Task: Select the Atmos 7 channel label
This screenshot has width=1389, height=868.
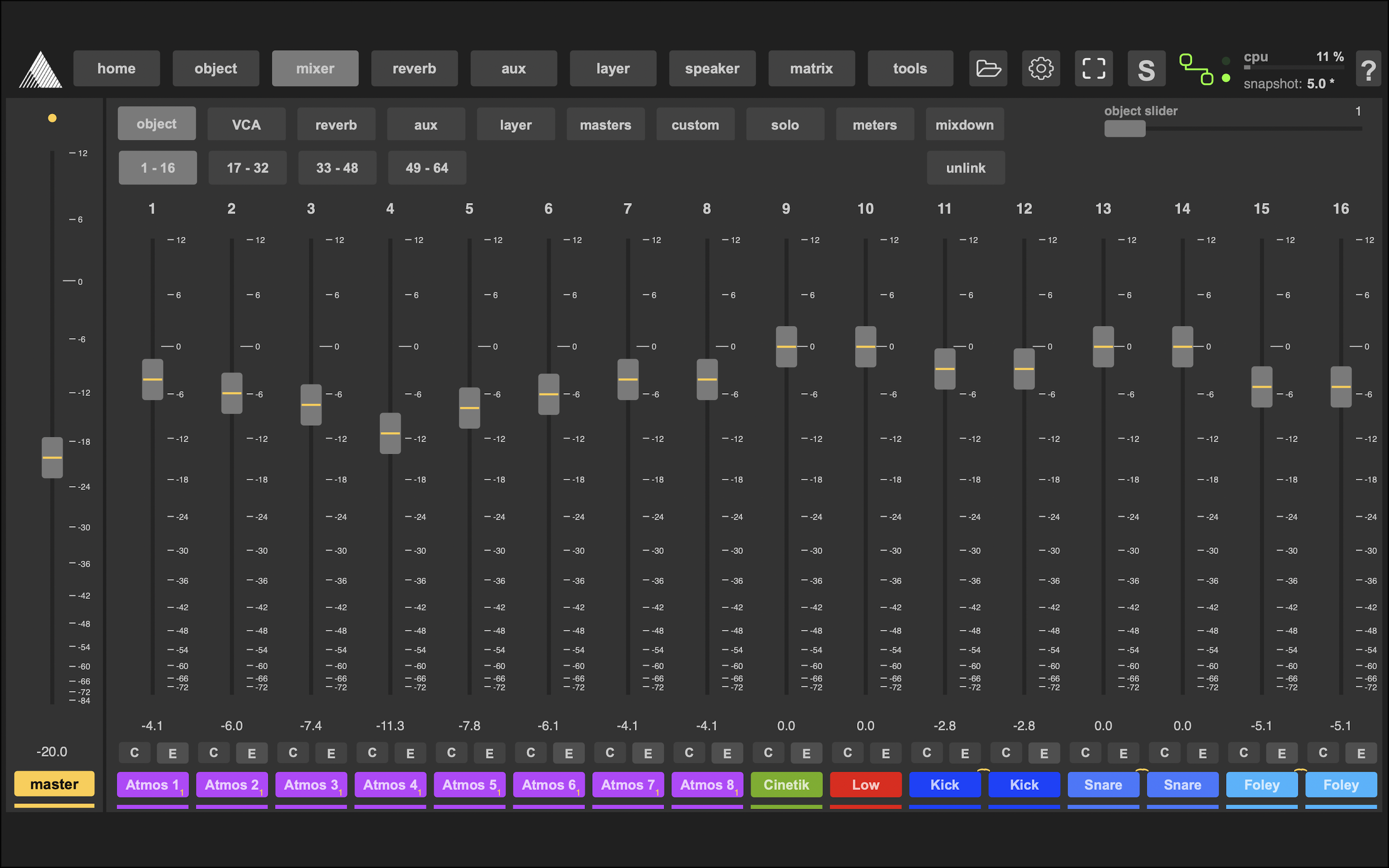Action: 628,784
